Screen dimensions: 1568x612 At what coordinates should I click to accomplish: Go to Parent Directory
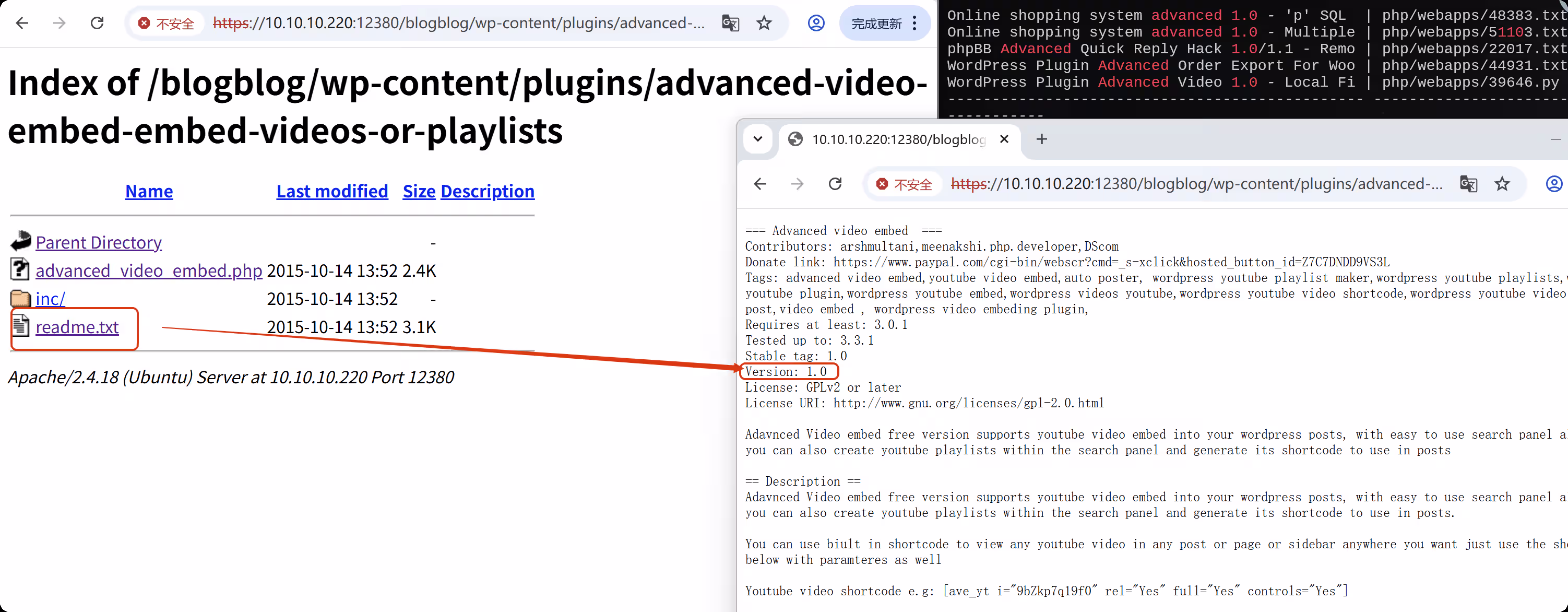99,242
